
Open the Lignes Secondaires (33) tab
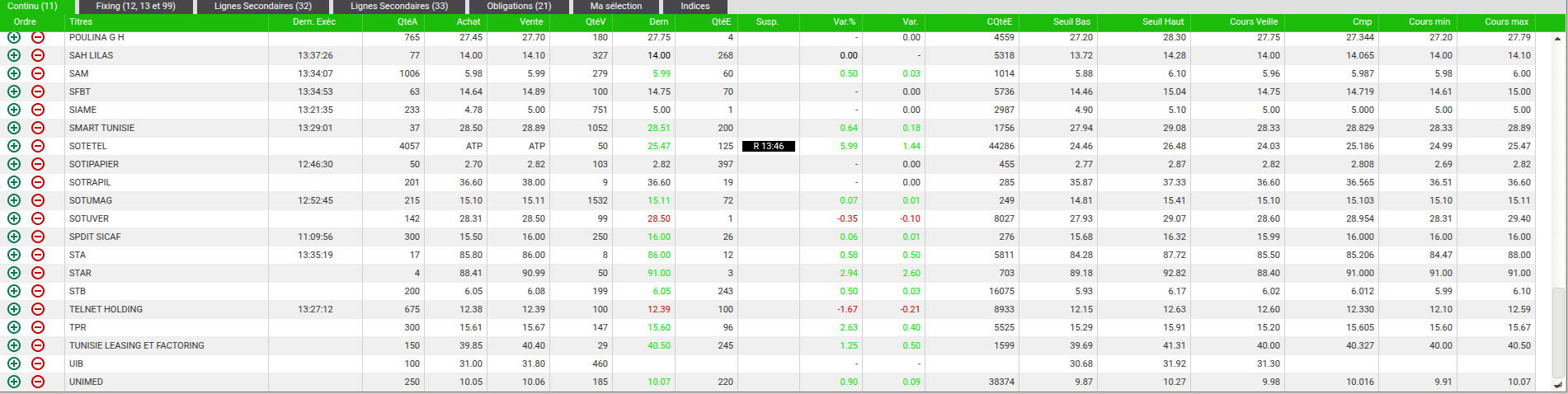(x=399, y=6)
